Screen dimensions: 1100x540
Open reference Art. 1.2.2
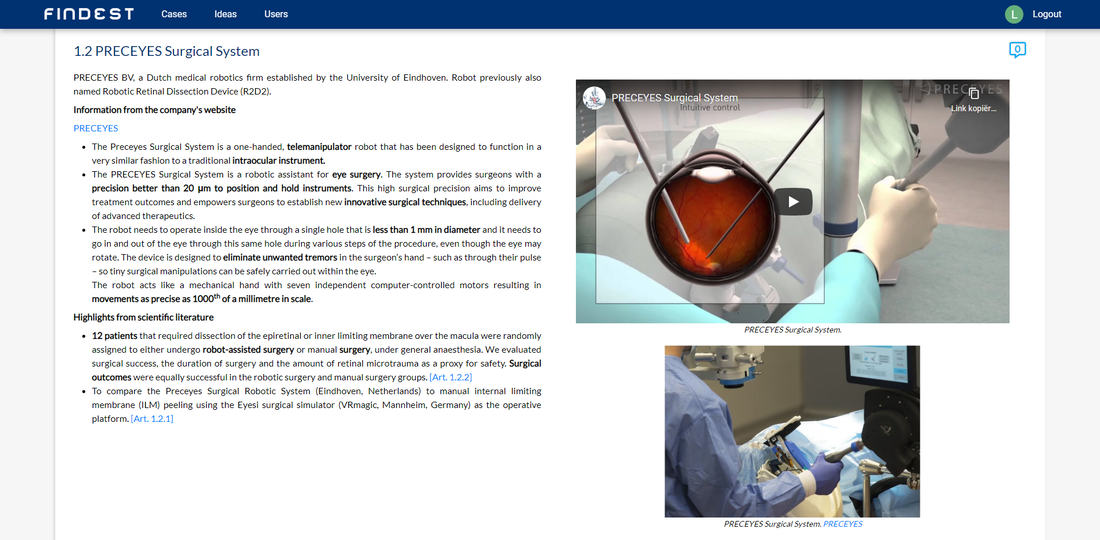tap(450, 377)
